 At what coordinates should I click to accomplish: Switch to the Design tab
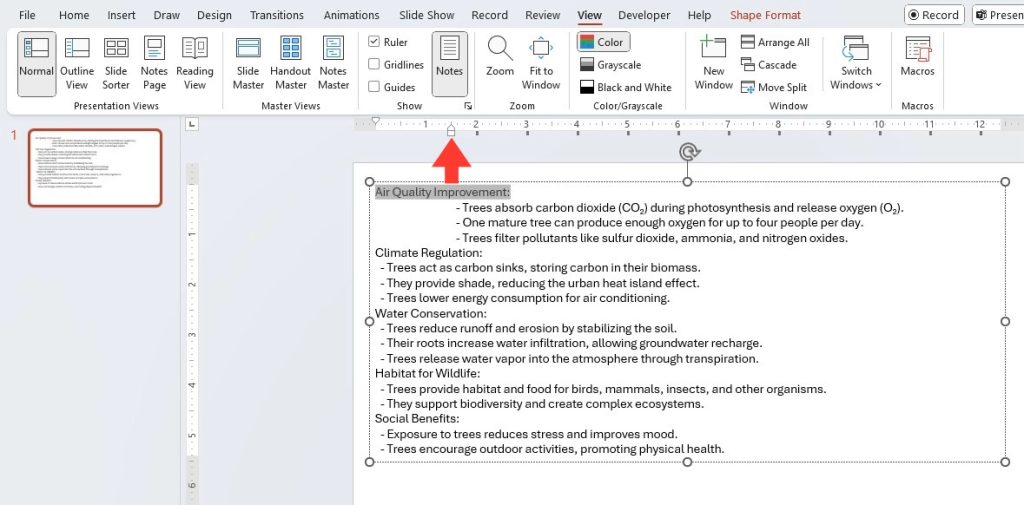point(214,15)
